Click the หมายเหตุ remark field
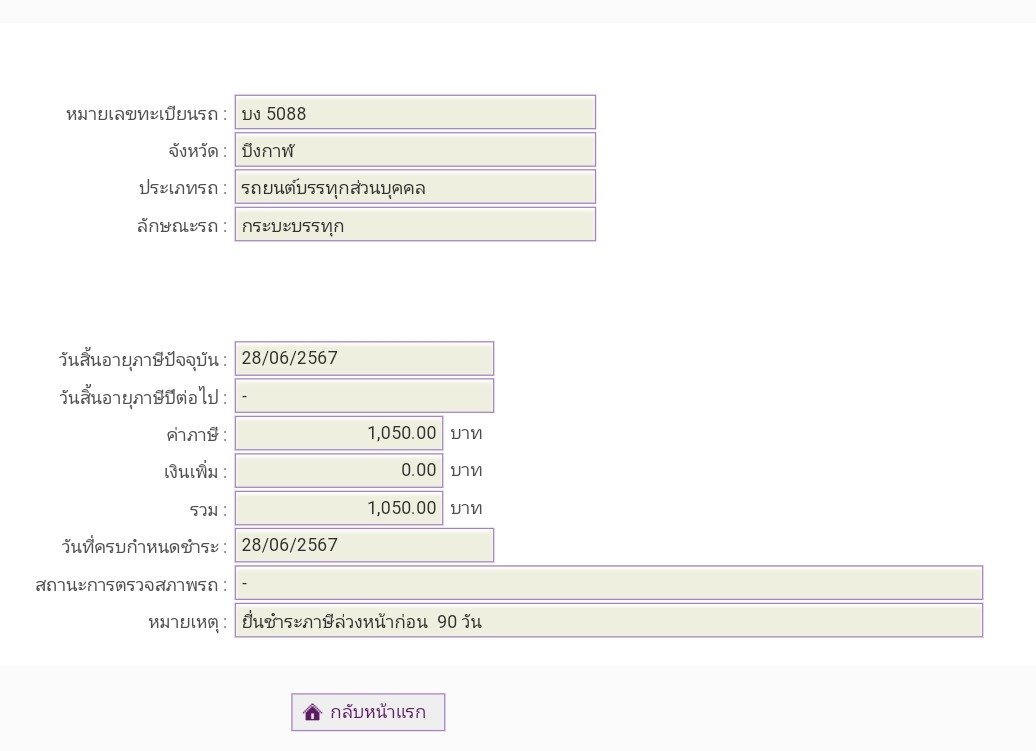The image size is (1036, 751). (609, 620)
